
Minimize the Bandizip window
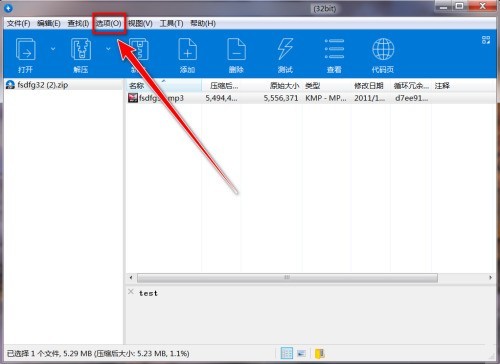[x=443, y=6]
